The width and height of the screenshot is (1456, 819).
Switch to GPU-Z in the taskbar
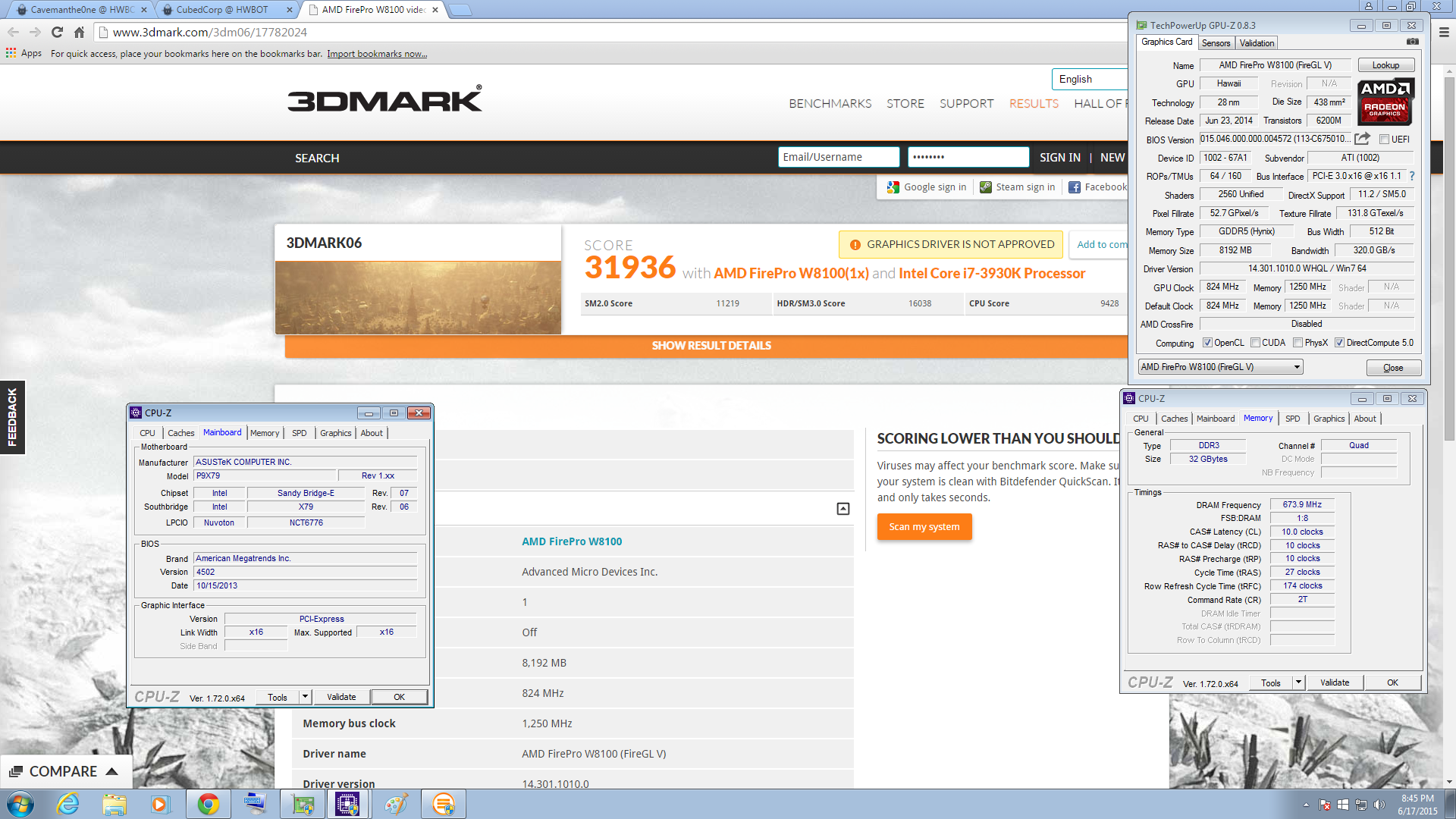click(303, 804)
